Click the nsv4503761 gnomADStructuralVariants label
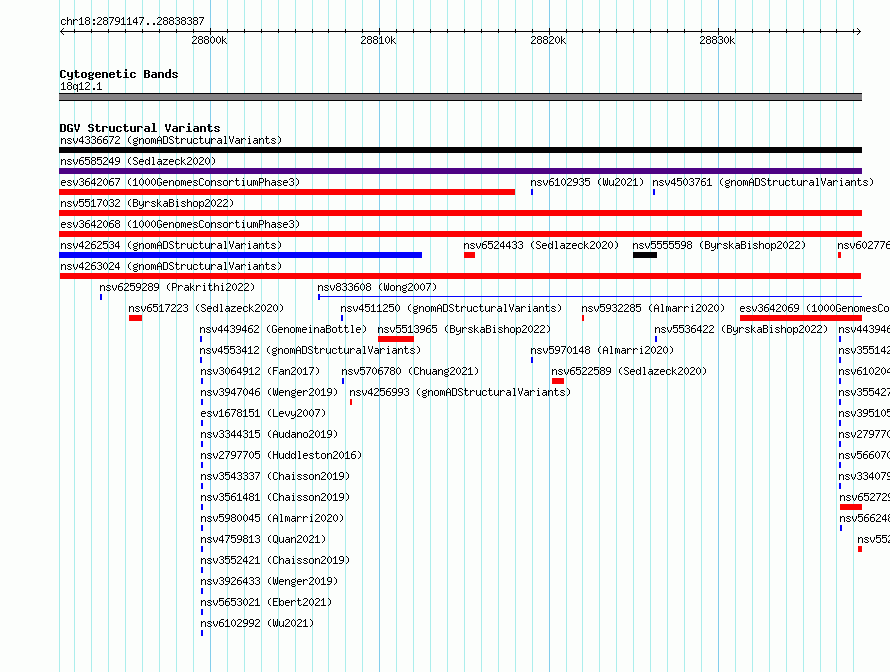Image resolution: width=890 pixels, height=672 pixels. [x=763, y=182]
